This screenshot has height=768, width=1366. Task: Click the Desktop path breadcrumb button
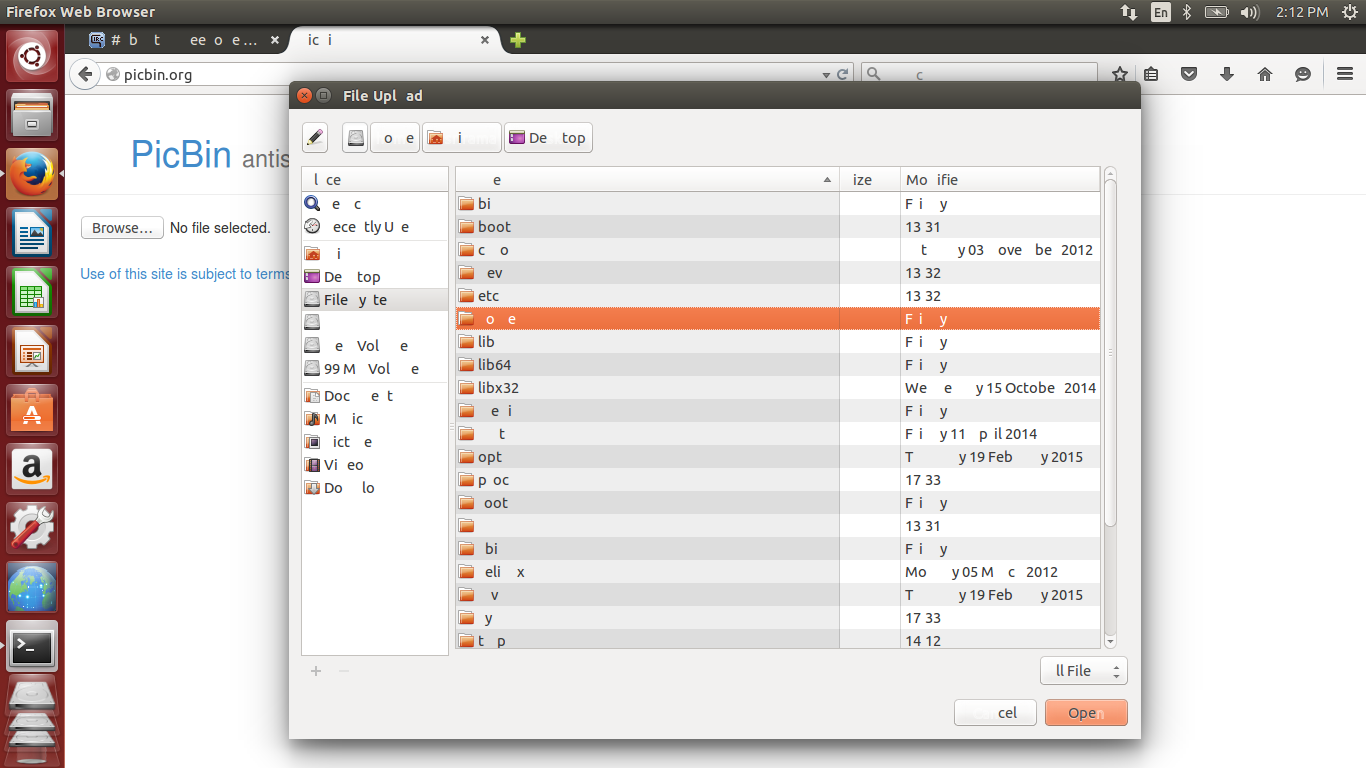point(548,138)
